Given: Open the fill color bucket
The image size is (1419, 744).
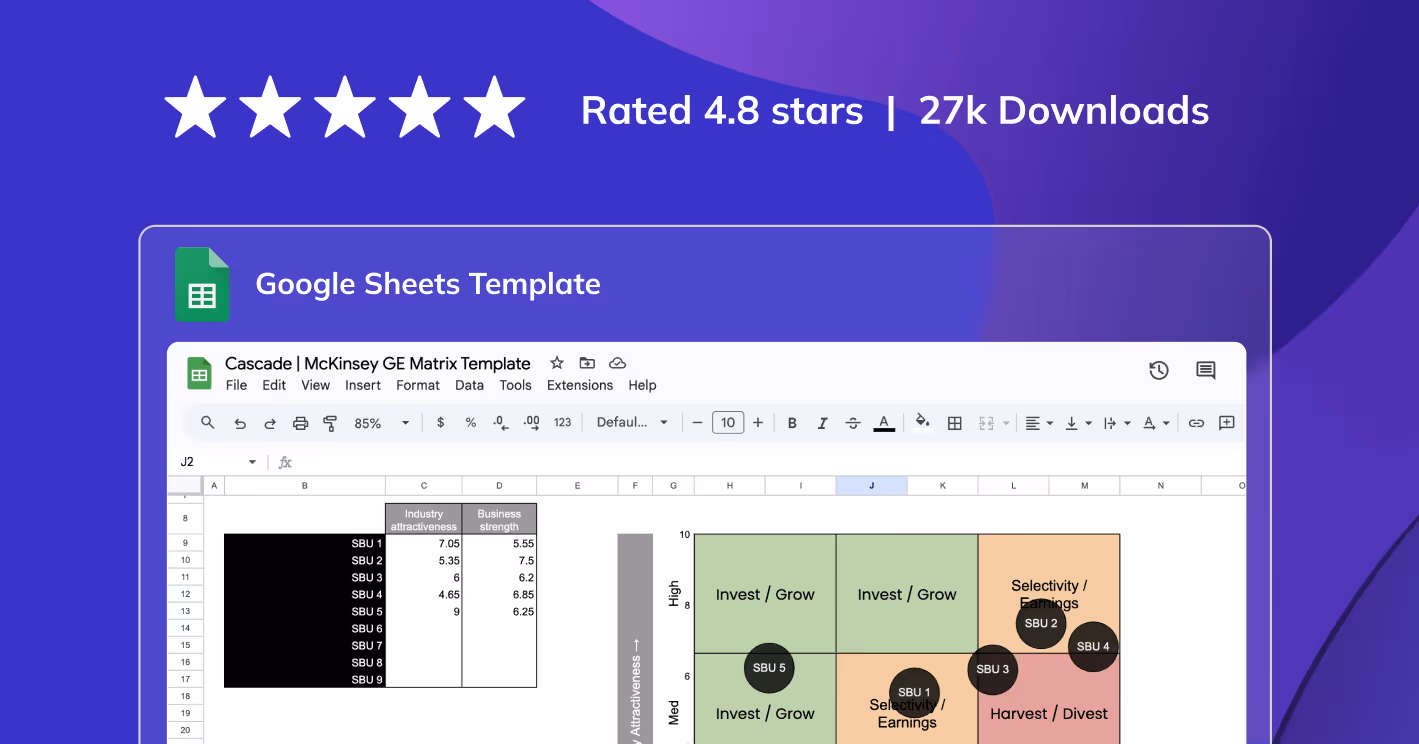Looking at the screenshot, I should (923, 422).
